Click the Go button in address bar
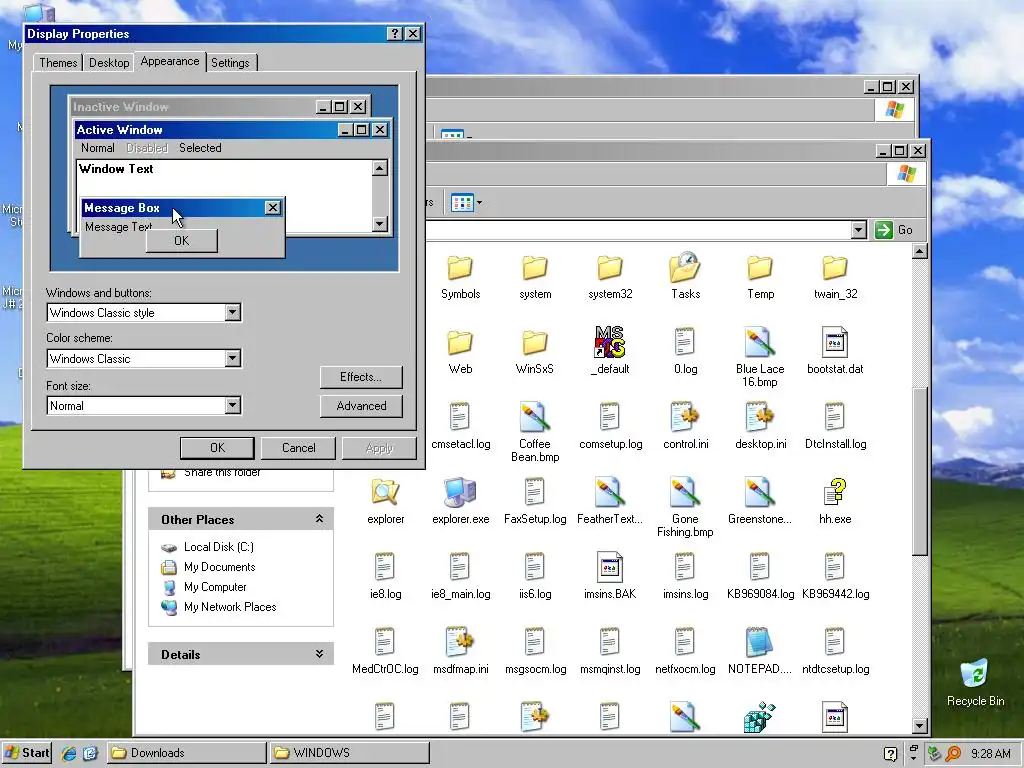Image resolution: width=1024 pixels, height=768 pixels. tap(894, 230)
